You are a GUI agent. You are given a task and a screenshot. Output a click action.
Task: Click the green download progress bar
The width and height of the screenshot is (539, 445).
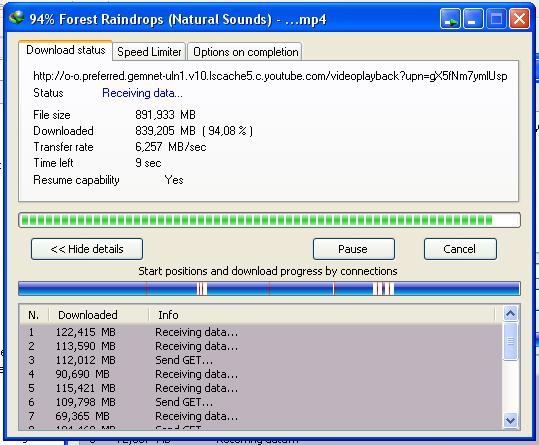tap(269, 220)
